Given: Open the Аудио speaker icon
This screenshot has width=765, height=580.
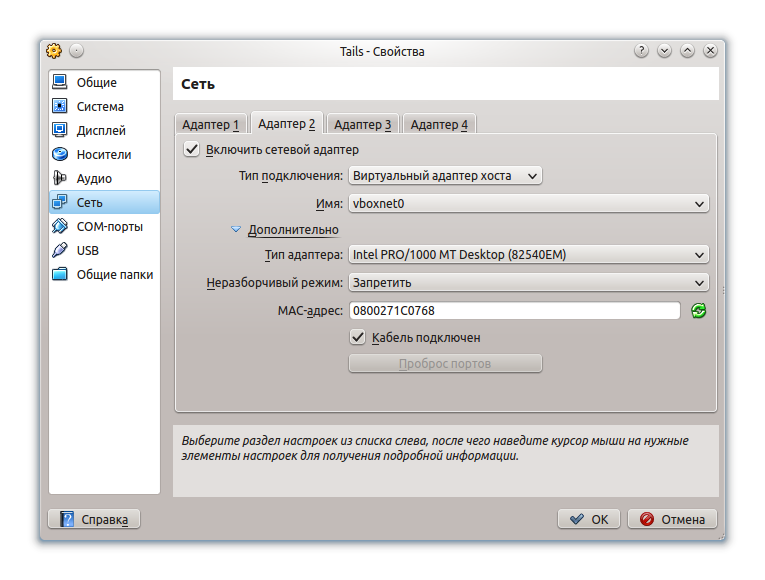Looking at the screenshot, I should pos(60,178).
